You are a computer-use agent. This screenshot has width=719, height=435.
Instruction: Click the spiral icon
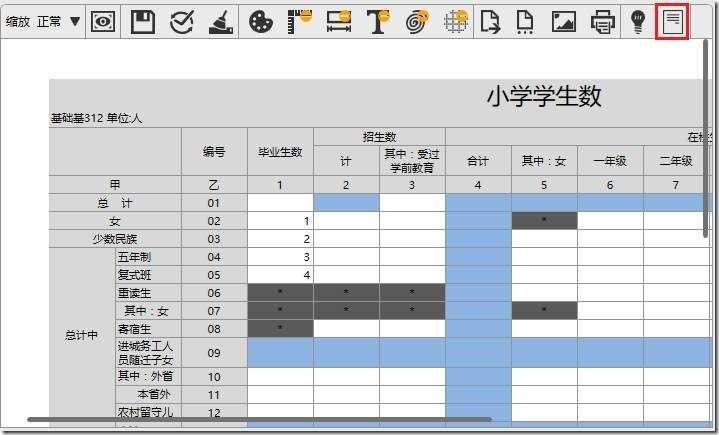coord(418,22)
